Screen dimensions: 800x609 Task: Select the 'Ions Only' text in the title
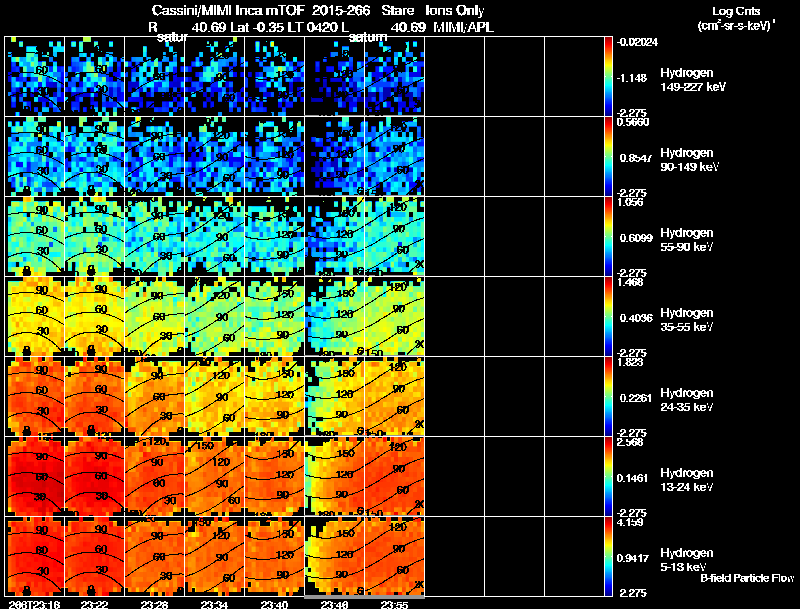455,10
